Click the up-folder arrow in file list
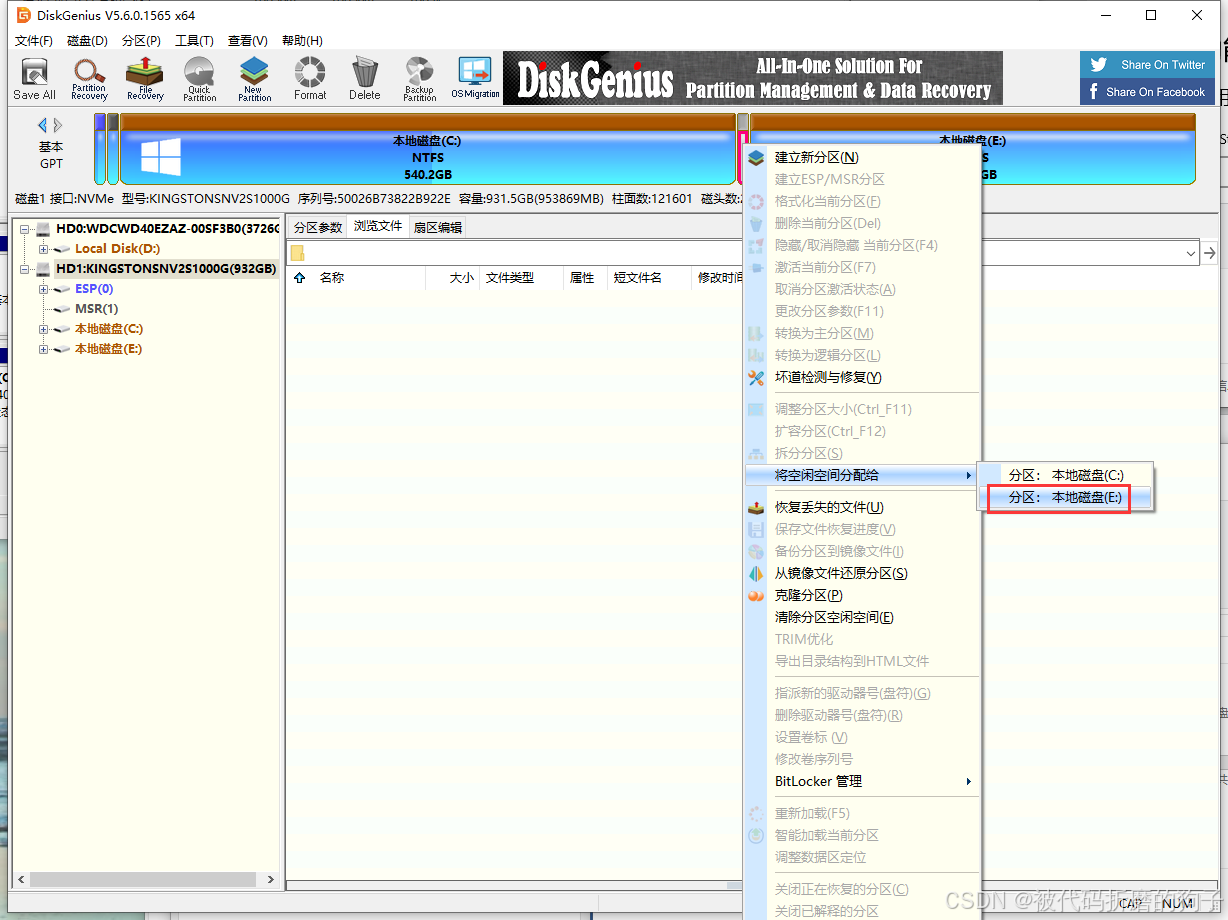Image resolution: width=1228 pixels, height=920 pixels. tap(300, 278)
